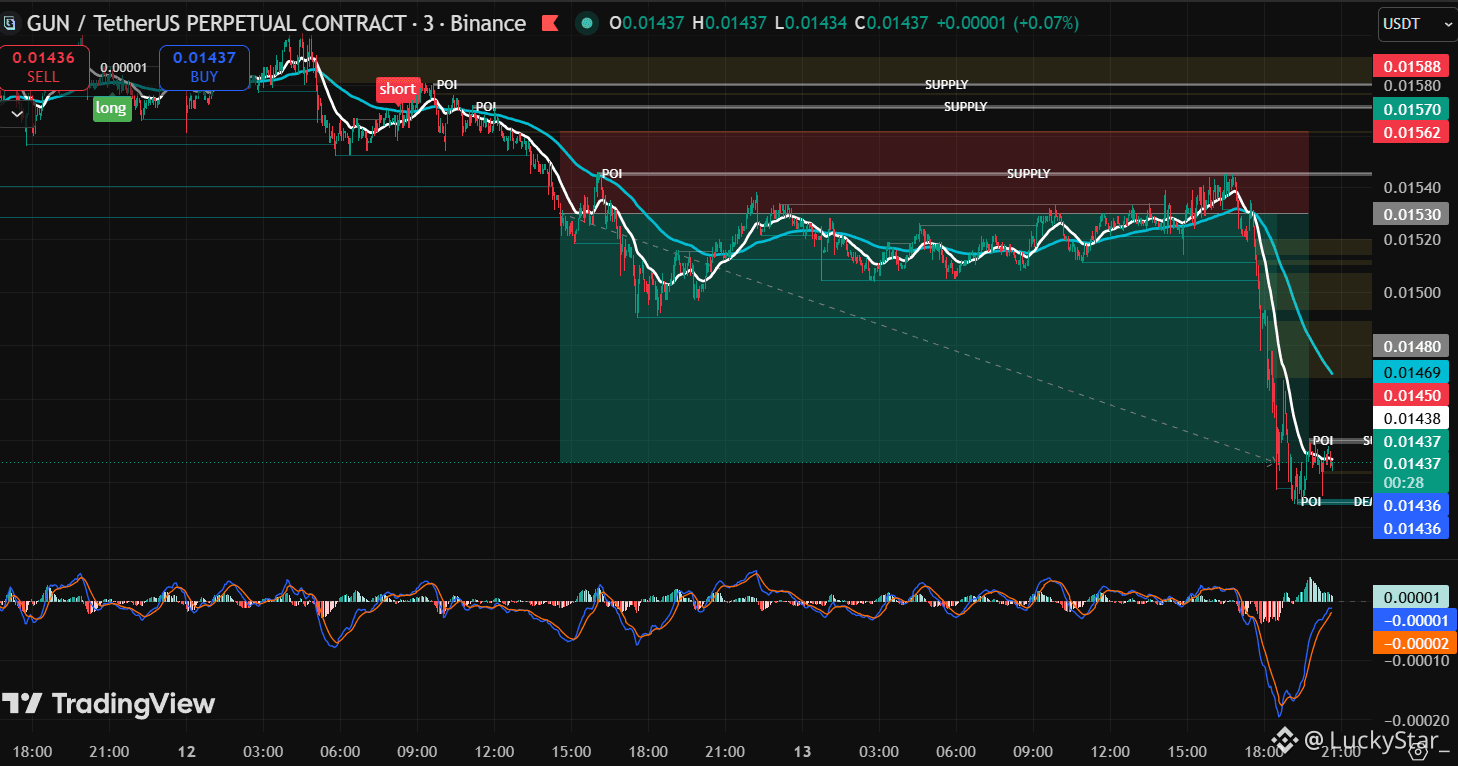
Task: Click the 0.01540 price axis tick
Action: coord(1412,188)
